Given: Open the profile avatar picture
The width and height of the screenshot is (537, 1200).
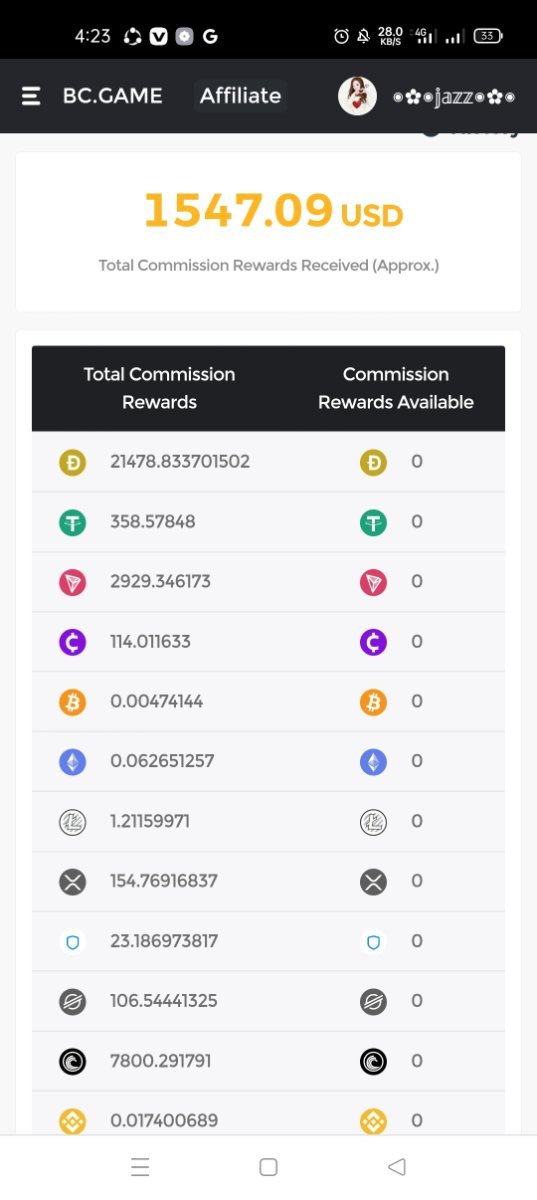Looking at the screenshot, I should [357, 96].
